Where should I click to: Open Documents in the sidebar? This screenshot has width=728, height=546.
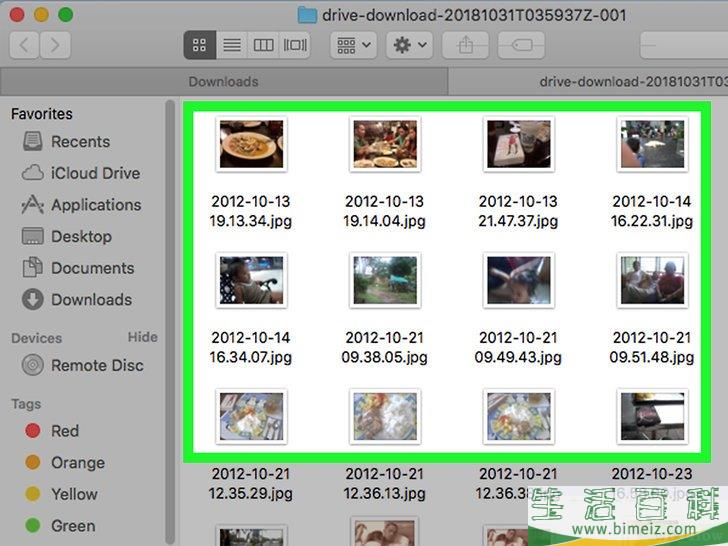click(78, 268)
